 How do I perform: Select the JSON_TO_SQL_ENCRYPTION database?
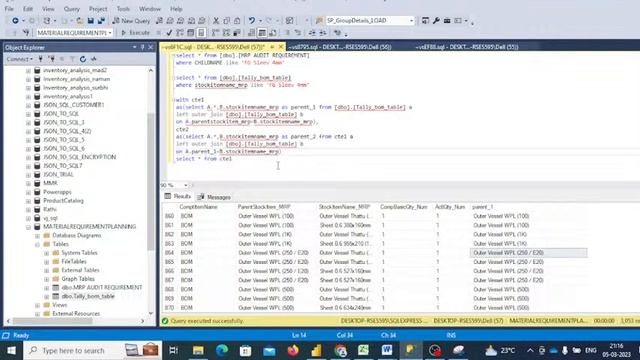(80, 157)
